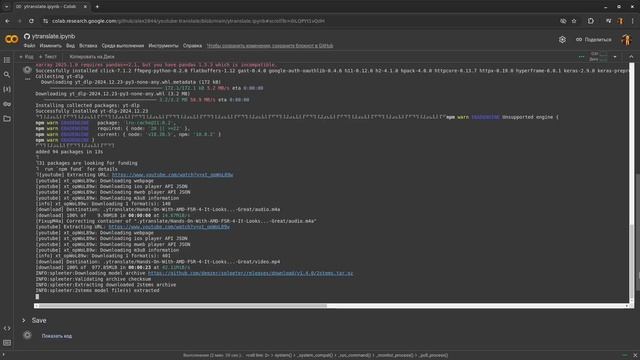Image resolution: width=640 pixels, height=360 pixels.
Task: Open the second YouTube watch URL link
Action: 169,227
